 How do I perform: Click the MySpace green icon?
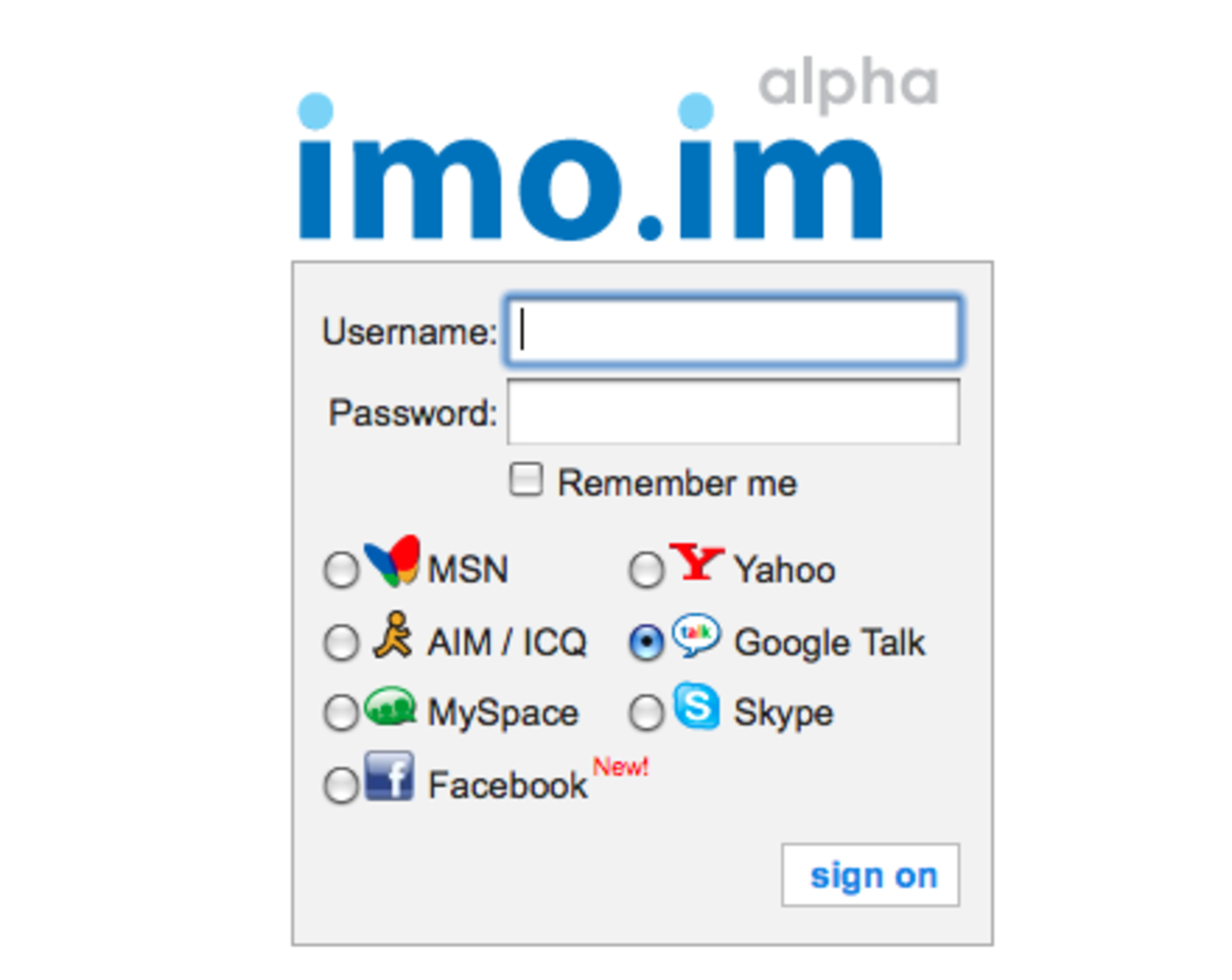click(x=391, y=708)
